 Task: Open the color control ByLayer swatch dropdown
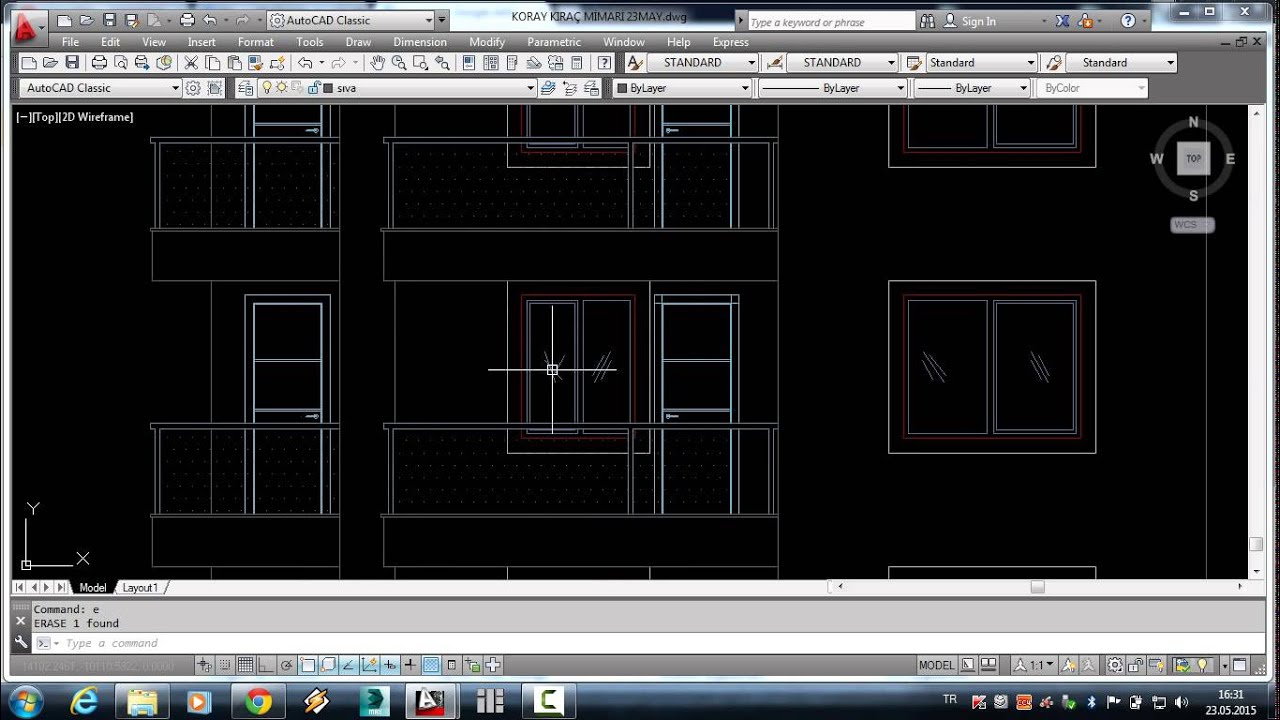coord(682,88)
